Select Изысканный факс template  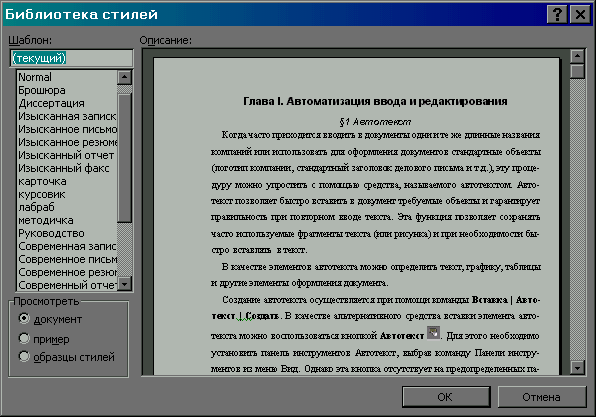click(x=64, y=168)
